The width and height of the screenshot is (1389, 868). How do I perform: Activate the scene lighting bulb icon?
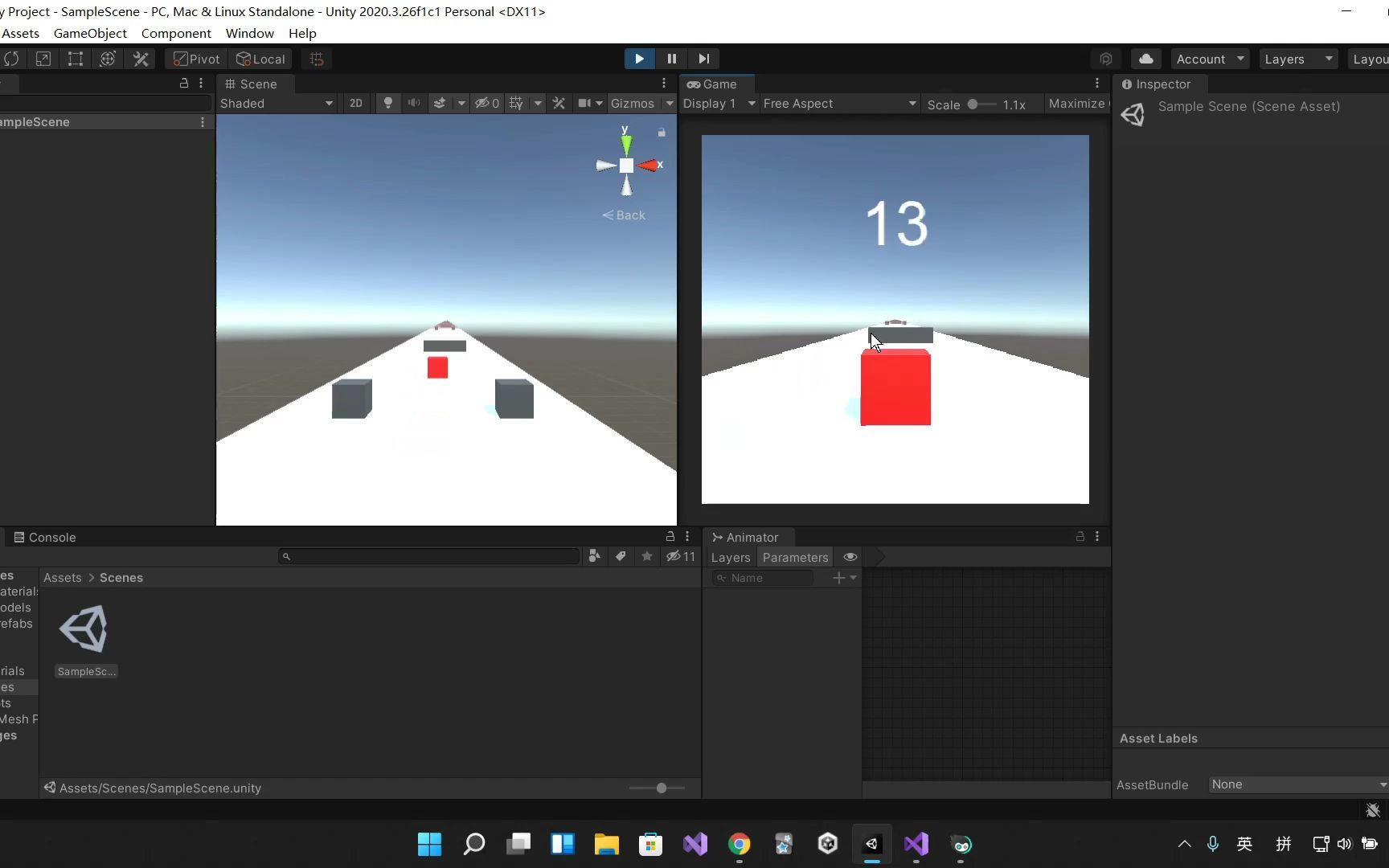coord(388,103)
